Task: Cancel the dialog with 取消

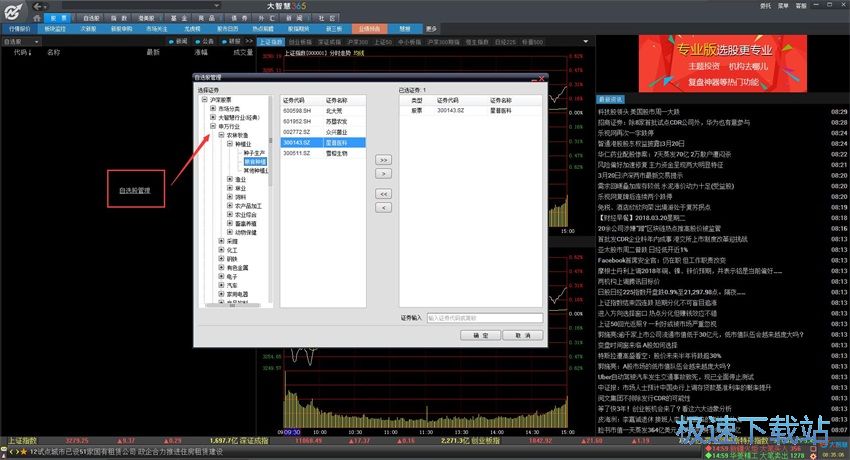Action: 523,335
